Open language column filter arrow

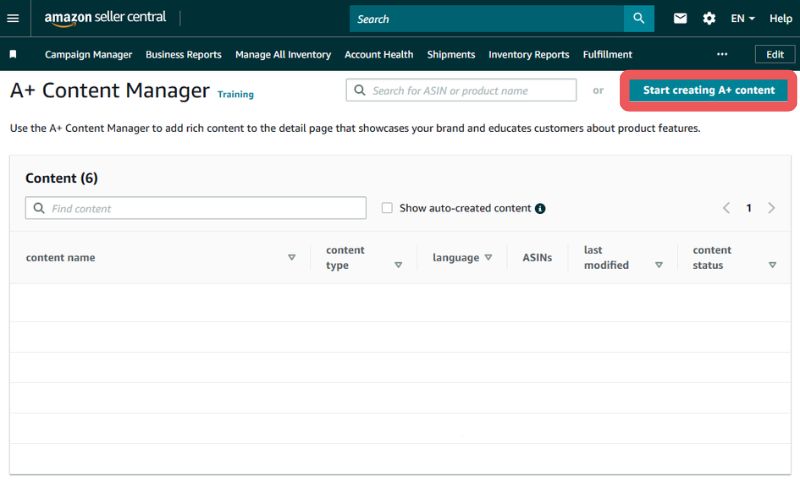point(488,257)
